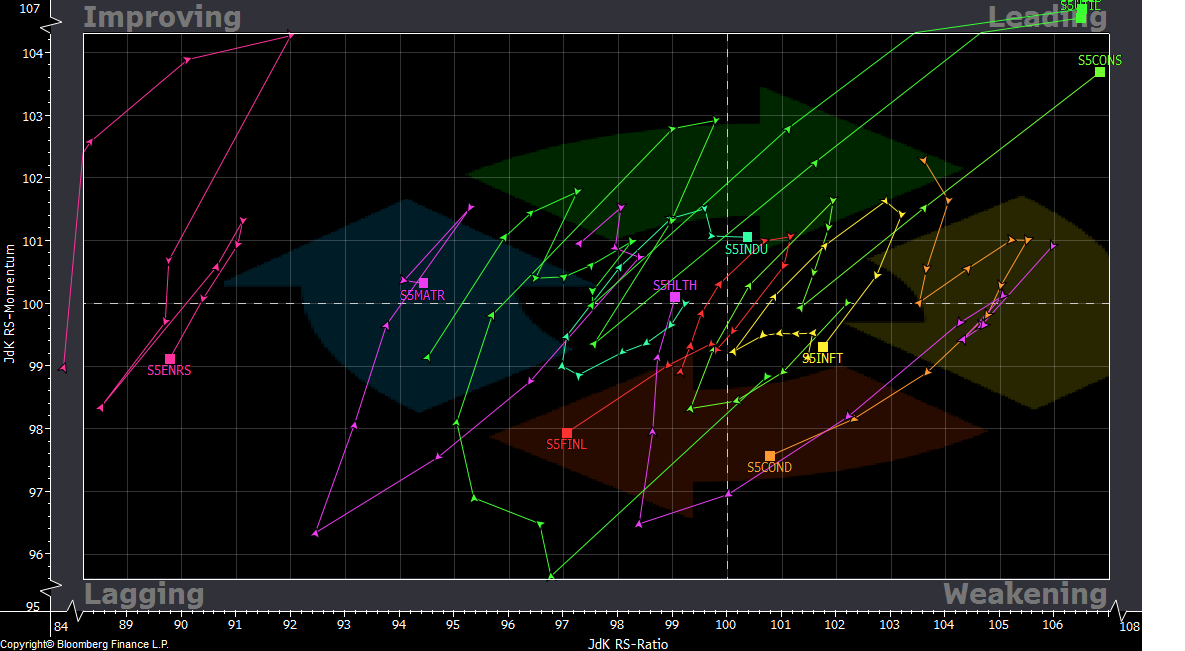Click the Lagging quadrant label
Screen dimensions: 1185x651
145,594
